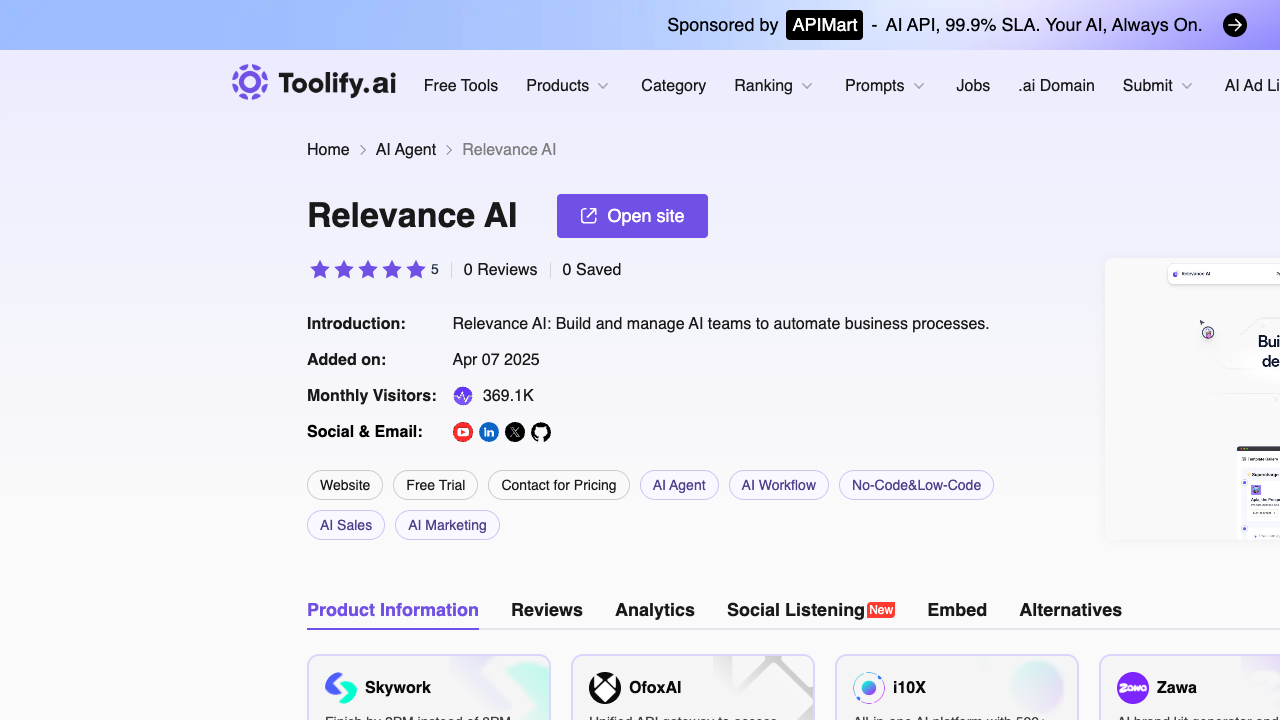Select the AI Agent tag chip
1280x720 pixels.
[x=679, y=485]
